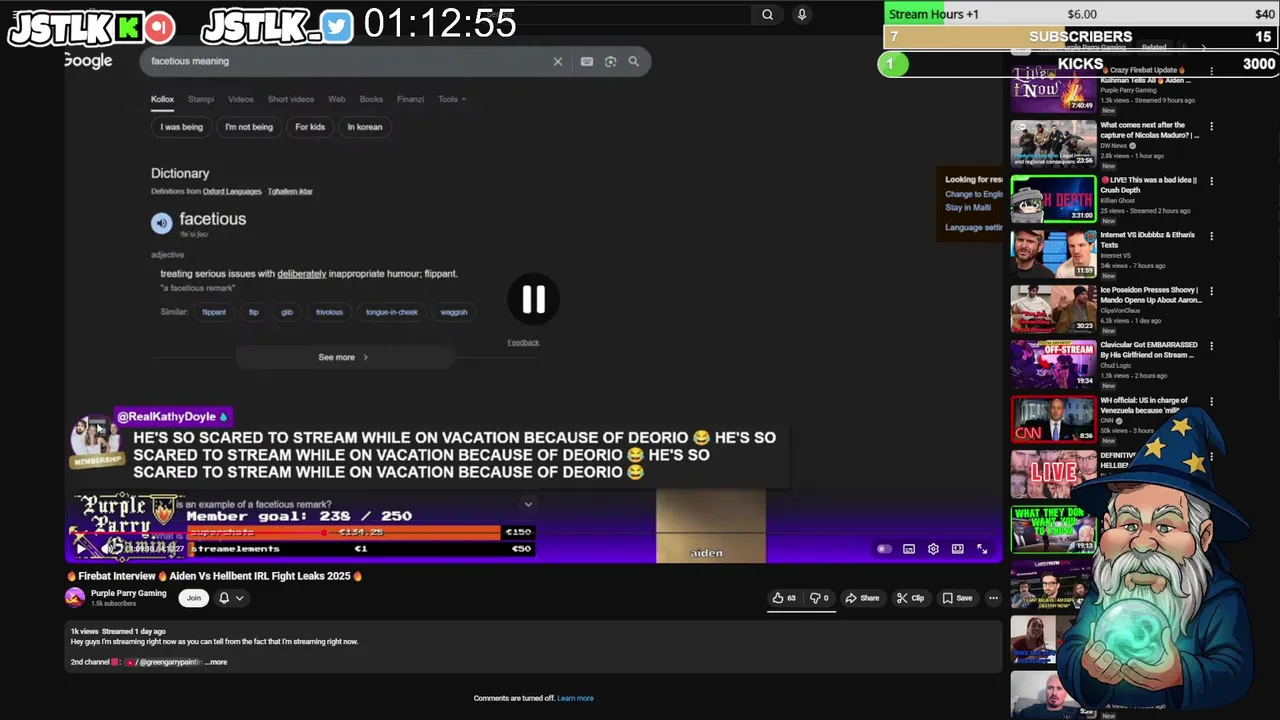Click the 'I was being' suggestion chip

[182, 127]
